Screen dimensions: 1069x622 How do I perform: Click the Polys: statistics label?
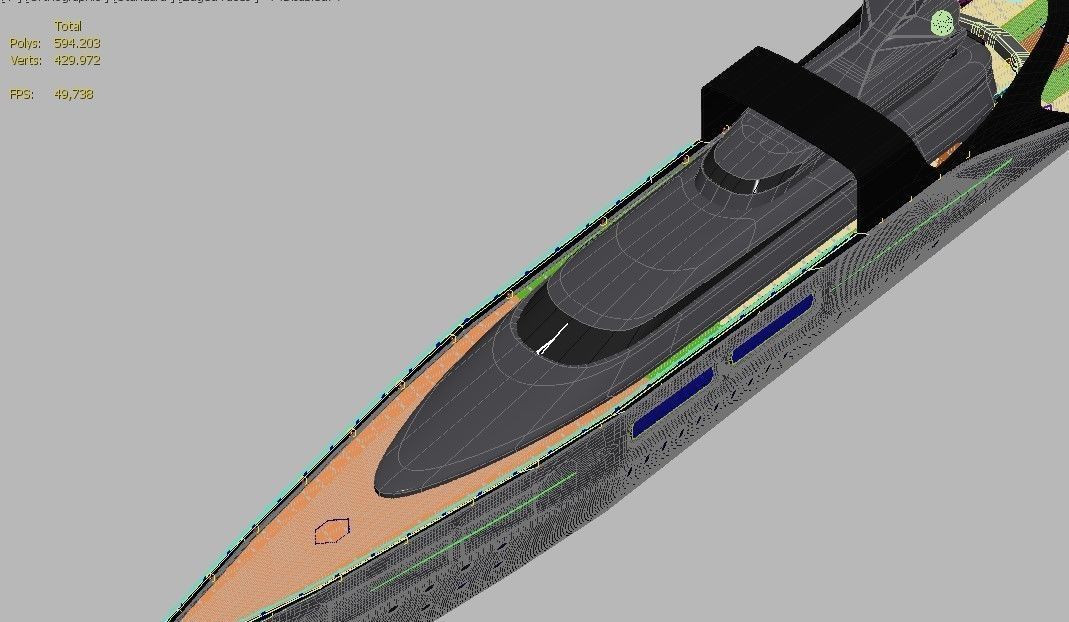(25, 43)
